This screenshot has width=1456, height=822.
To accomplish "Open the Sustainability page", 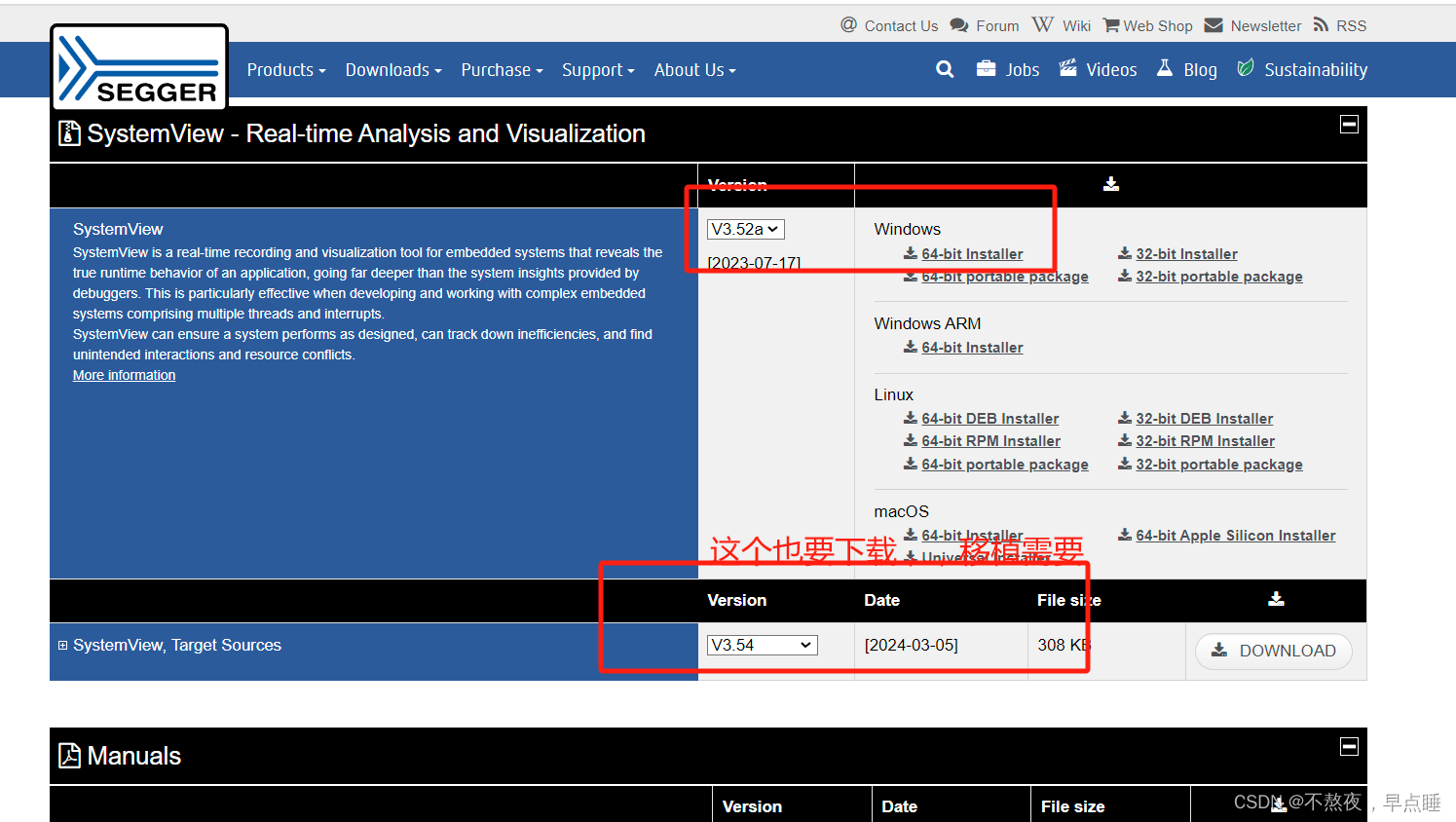I will pyautogui.click(x=1302, y=69).
